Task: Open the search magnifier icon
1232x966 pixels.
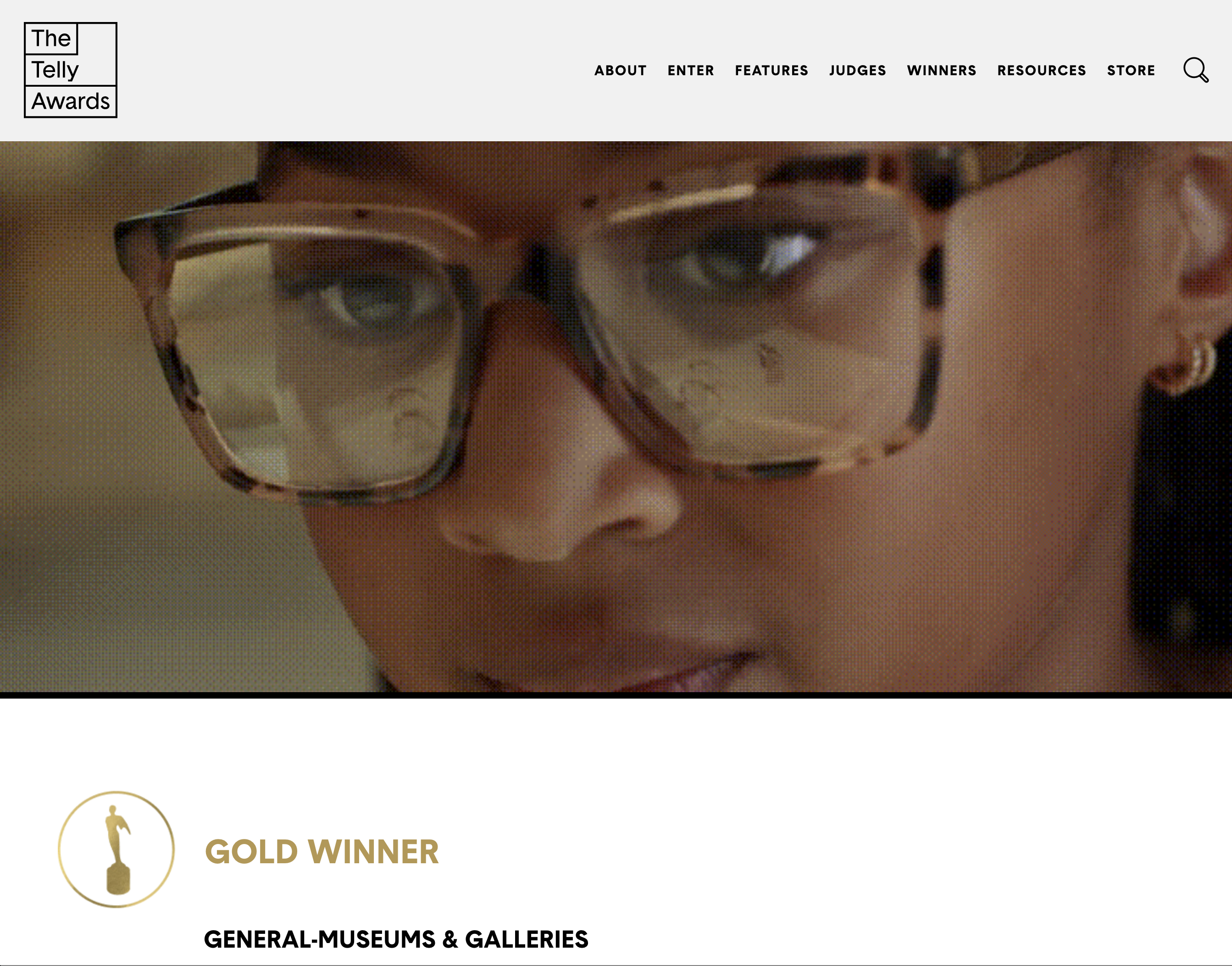Action: tap(1196, 70)
